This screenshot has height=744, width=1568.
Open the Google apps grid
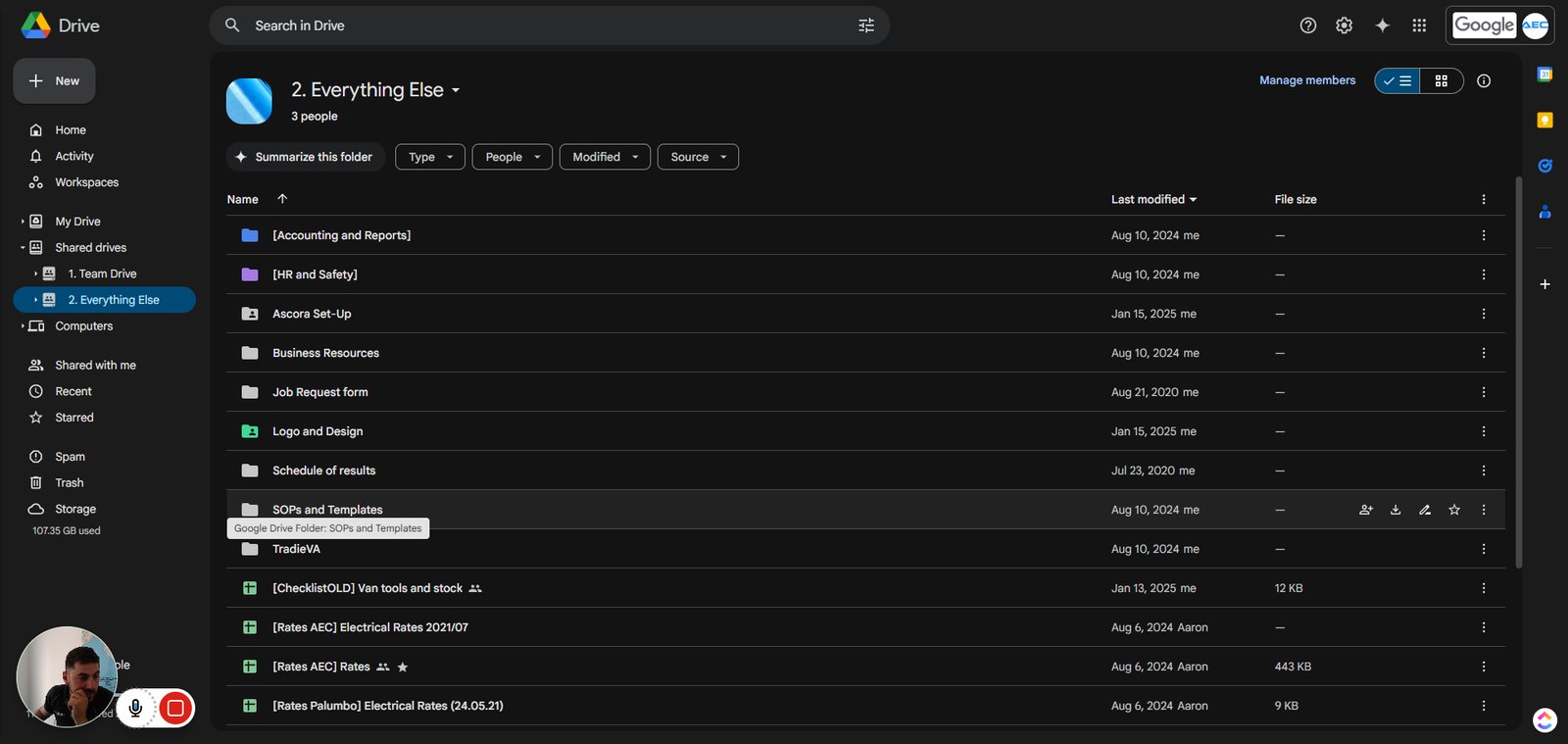point(1419,25)
